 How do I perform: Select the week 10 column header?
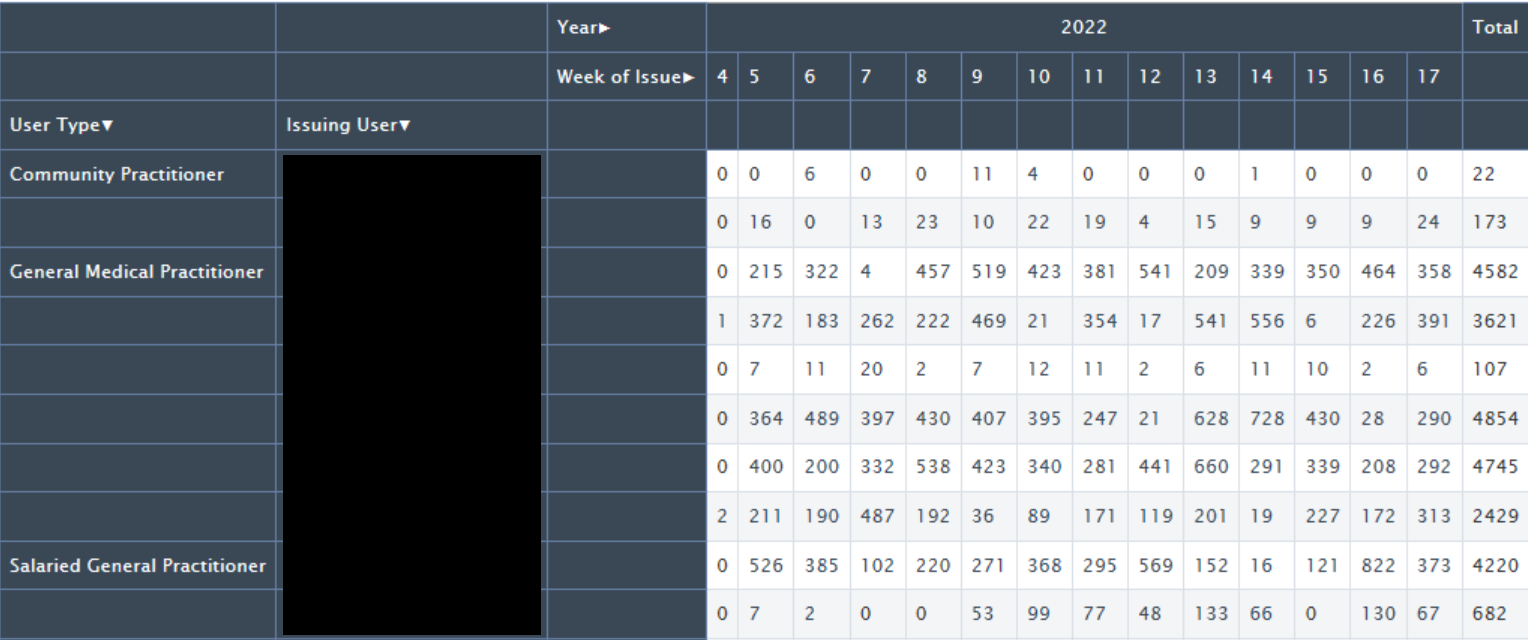coord(1045,77)
